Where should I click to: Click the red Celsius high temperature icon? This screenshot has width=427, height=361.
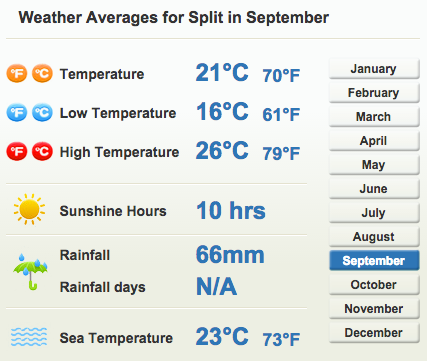pos(42,151)
